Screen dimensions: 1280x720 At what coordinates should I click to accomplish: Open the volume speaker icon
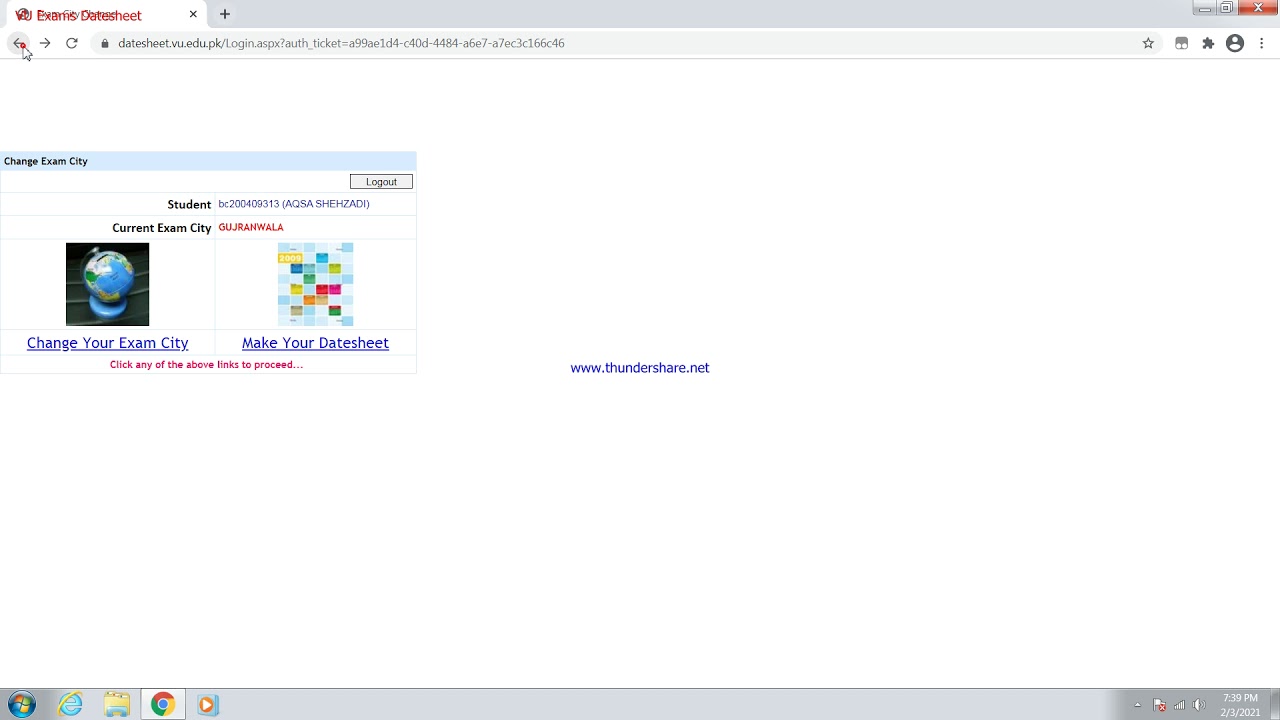pyautogui.click(x=1199, y=705)
